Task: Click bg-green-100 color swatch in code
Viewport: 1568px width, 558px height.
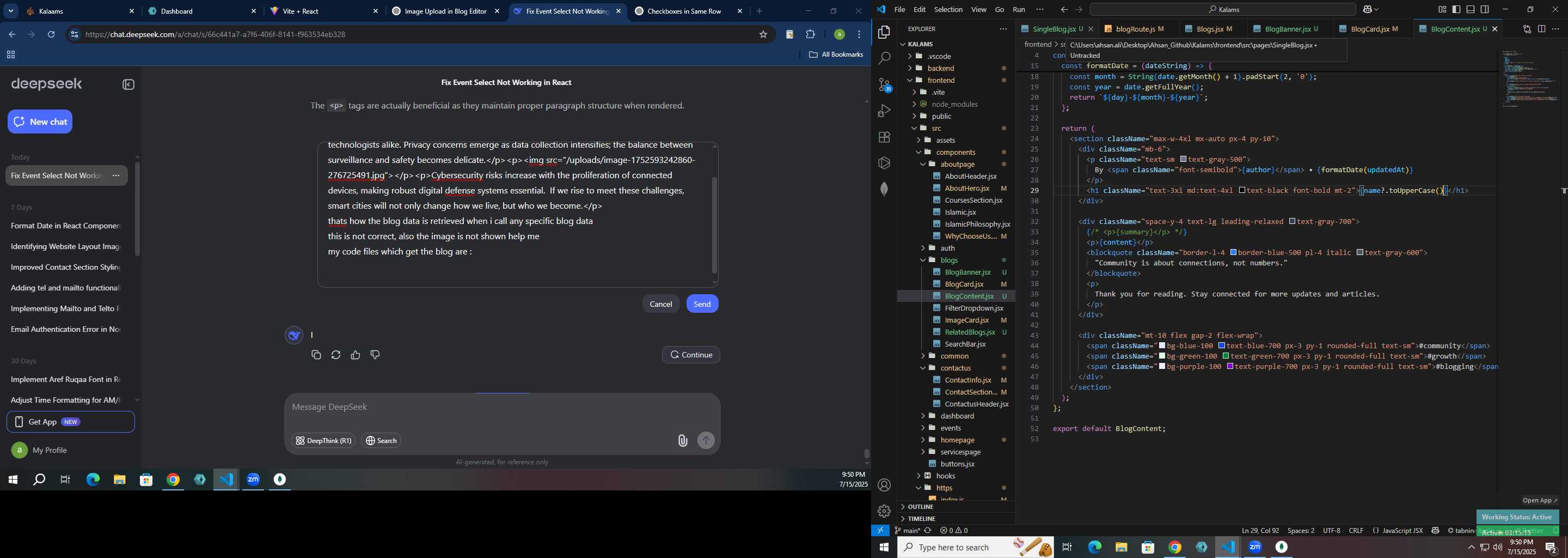Action: pyautogui.click(x=1162, y=356)
